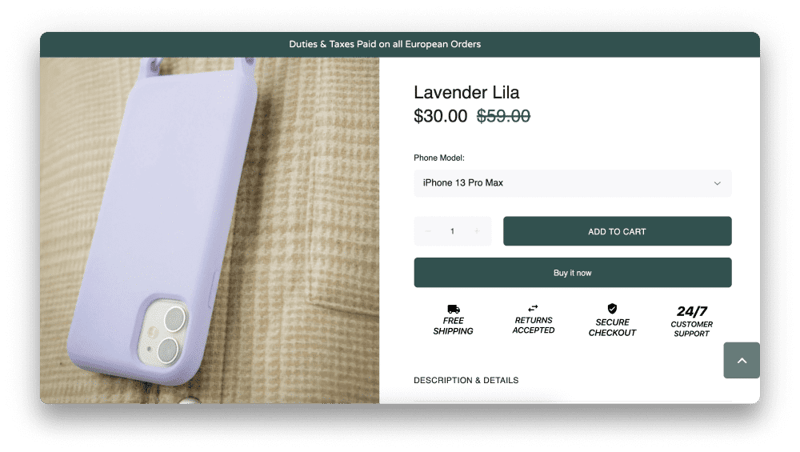Click the 24/7 customer support badge
Viewport: 800px width, 452px height.
pyautogui.click(x=692, y=321)
